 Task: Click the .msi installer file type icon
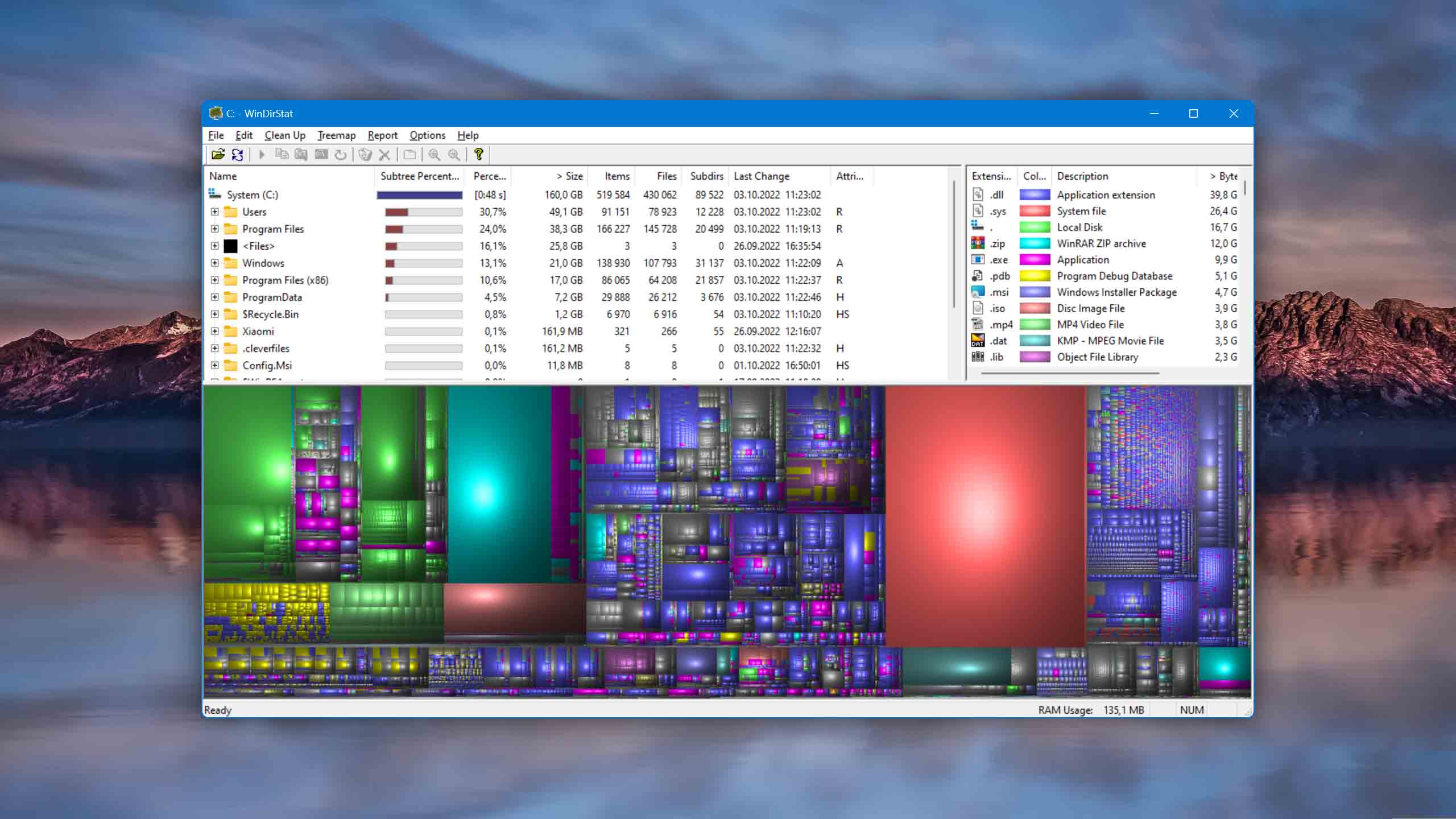[978, 292]
